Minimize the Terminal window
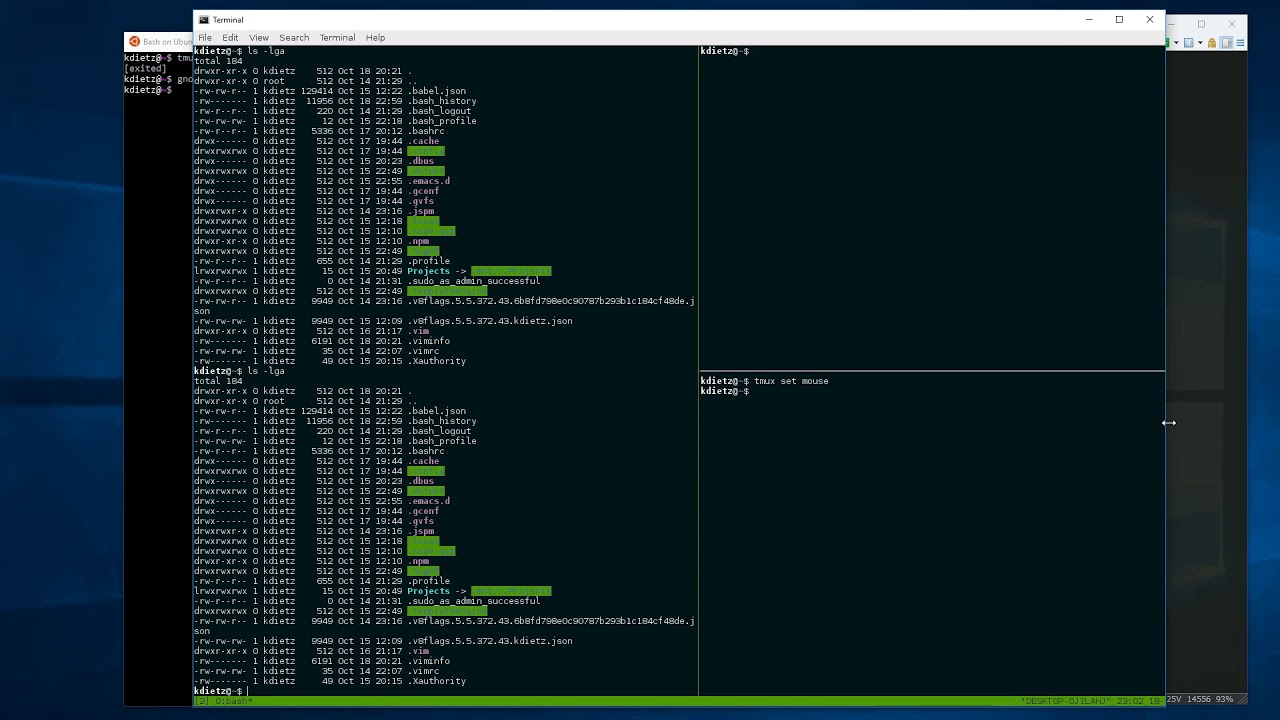Viewport: 1280px width, 720px height. point(1089,20)
